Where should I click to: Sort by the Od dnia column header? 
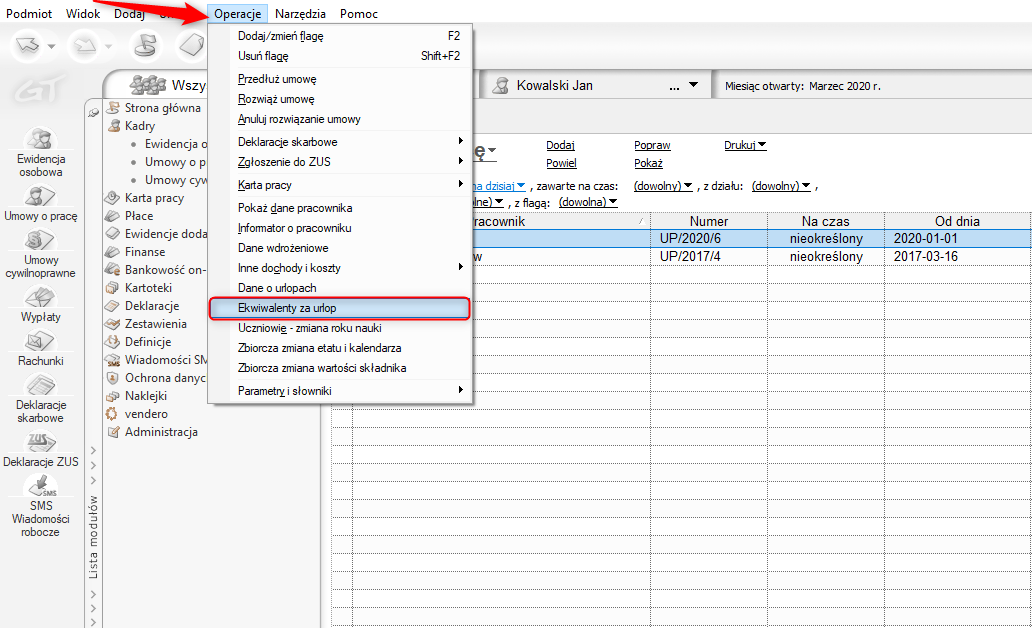[958, 221]
